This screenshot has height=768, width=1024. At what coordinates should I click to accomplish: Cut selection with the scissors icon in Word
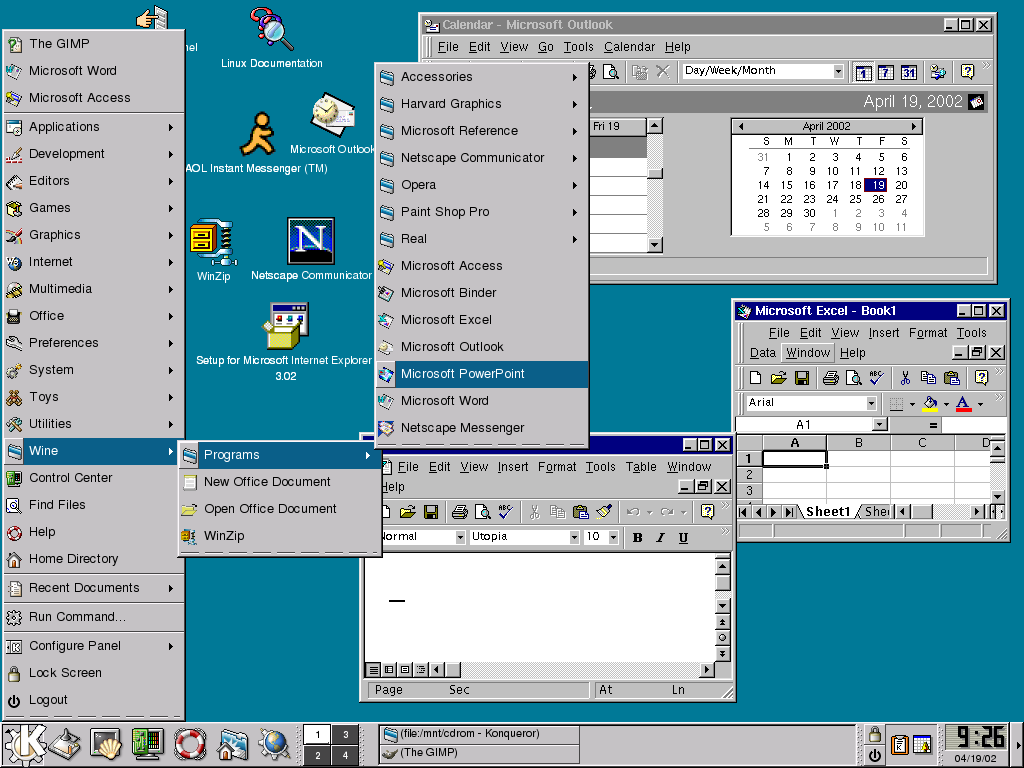coord(534,510)
